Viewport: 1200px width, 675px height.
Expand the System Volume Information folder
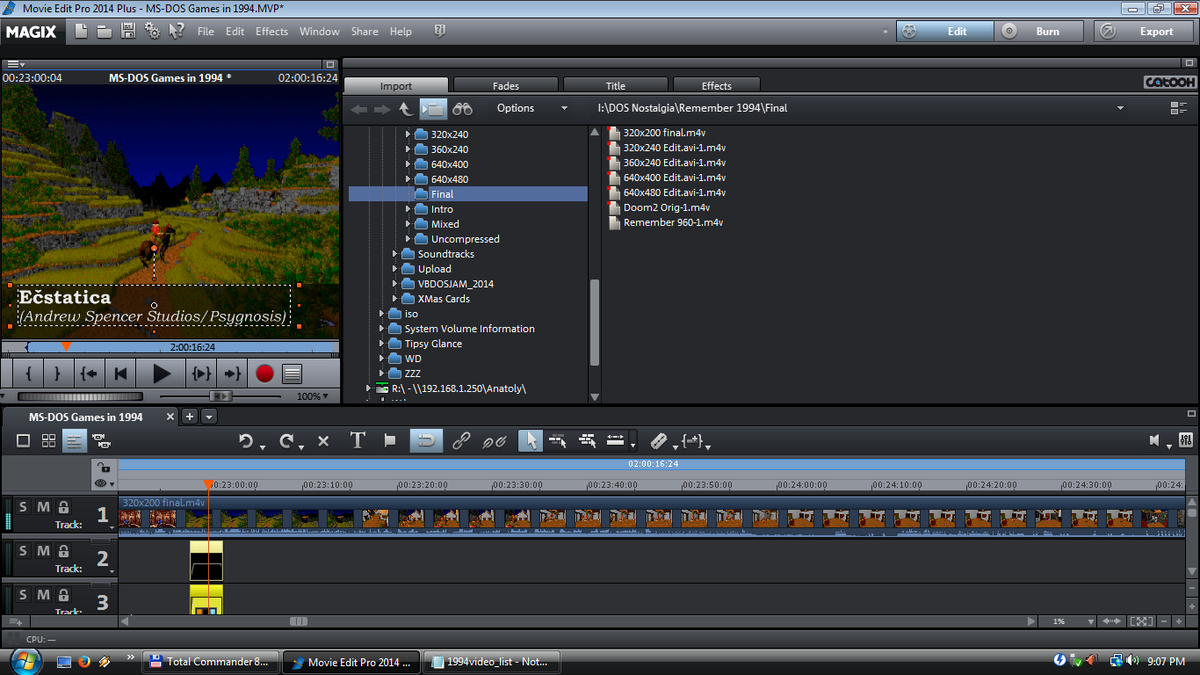coord(381,328)
